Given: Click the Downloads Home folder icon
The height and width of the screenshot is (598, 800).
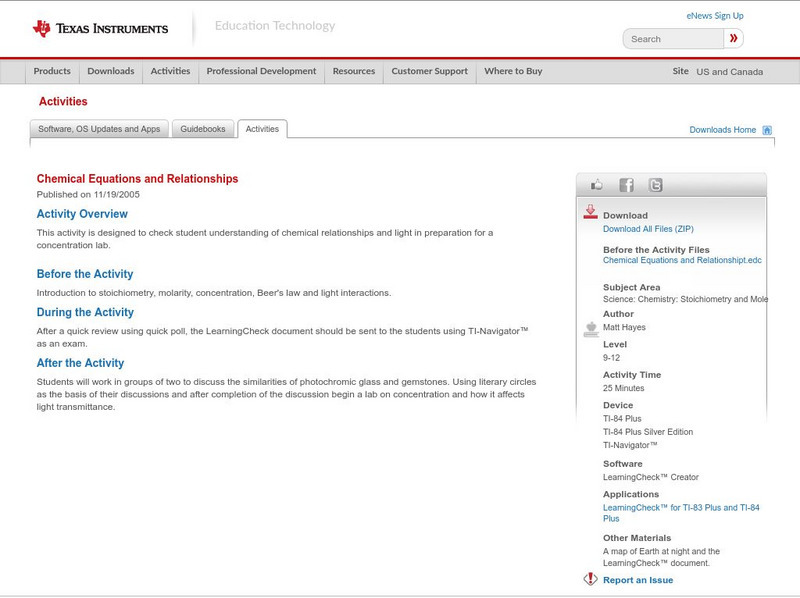Looking at the screenshot, I should (x=766, y=129).
